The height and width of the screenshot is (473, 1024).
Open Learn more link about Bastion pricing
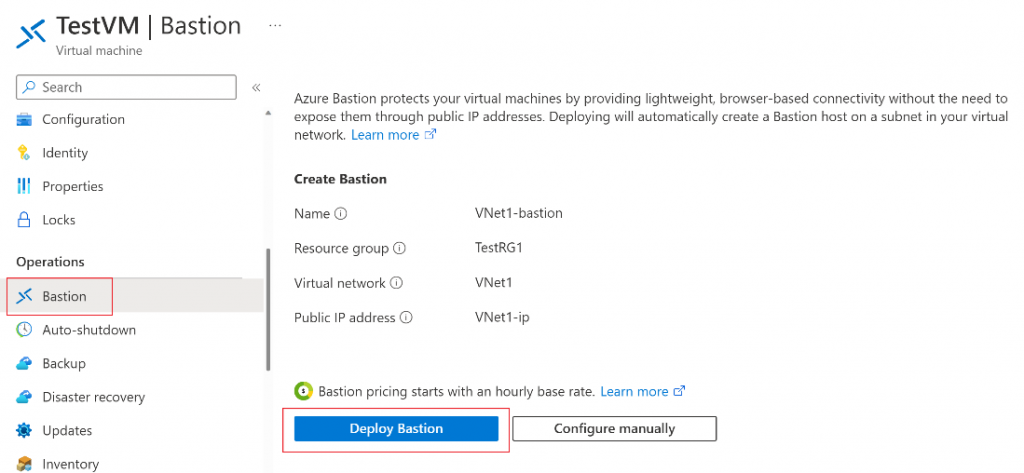[x=643, y=391]
